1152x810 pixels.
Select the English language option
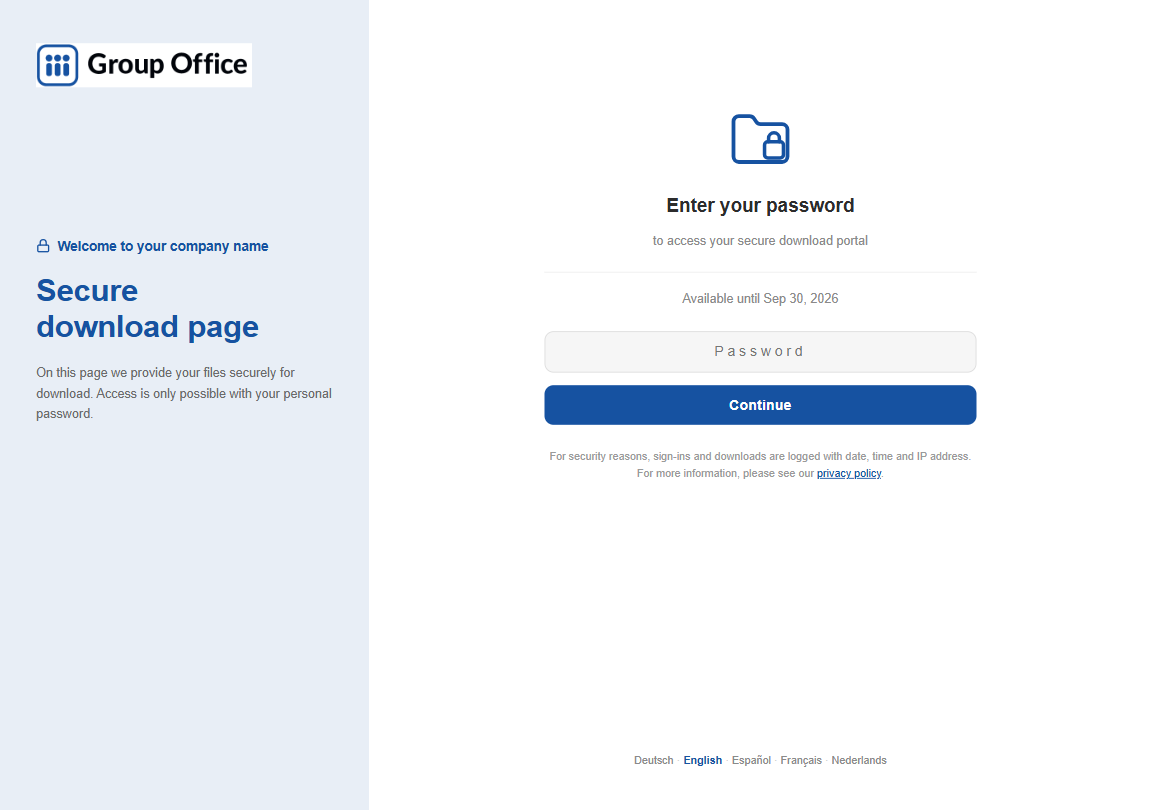(702, 760)
